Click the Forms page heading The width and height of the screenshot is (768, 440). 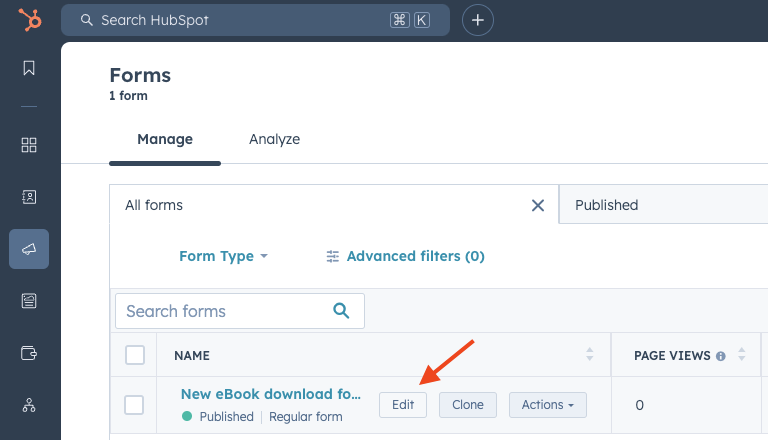point(140,75)
